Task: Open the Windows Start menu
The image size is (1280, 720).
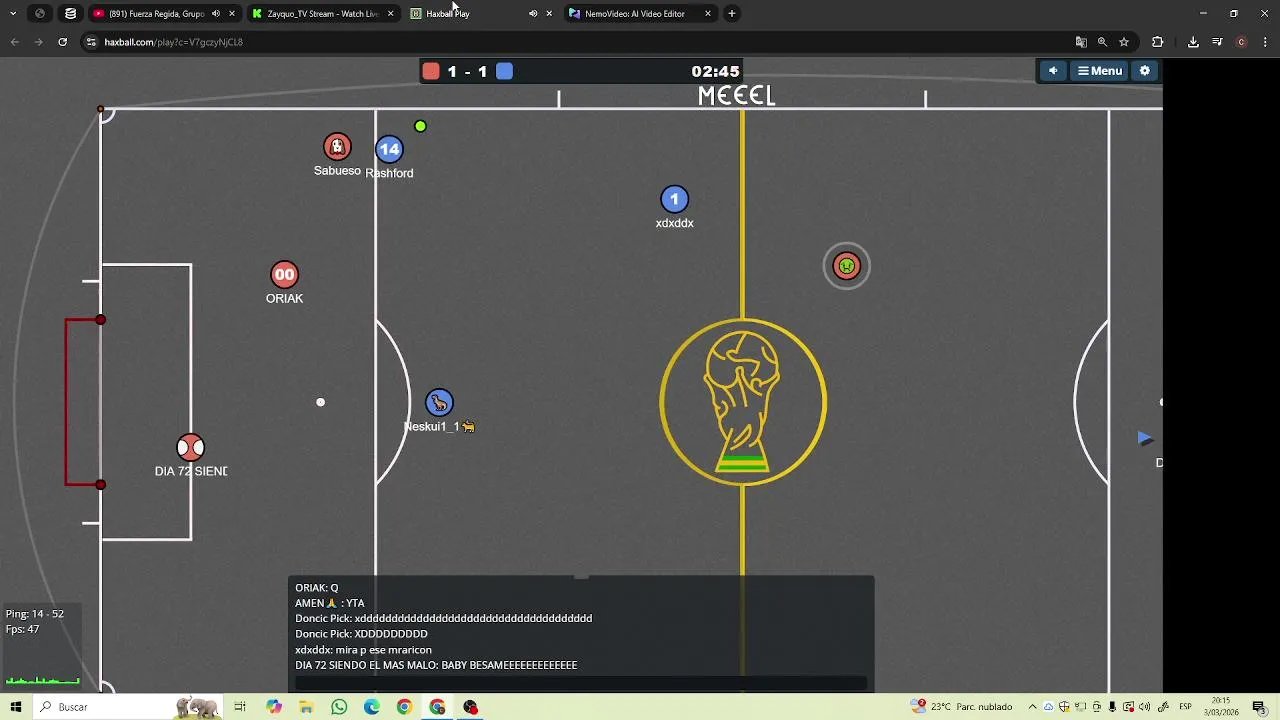Action: [x=16, y=707]
